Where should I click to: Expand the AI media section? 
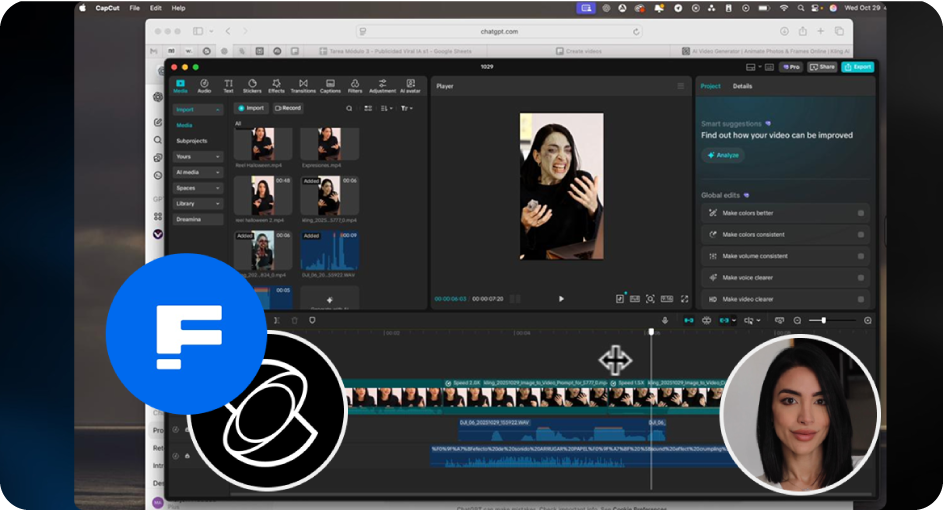click(x=198, y=172)
